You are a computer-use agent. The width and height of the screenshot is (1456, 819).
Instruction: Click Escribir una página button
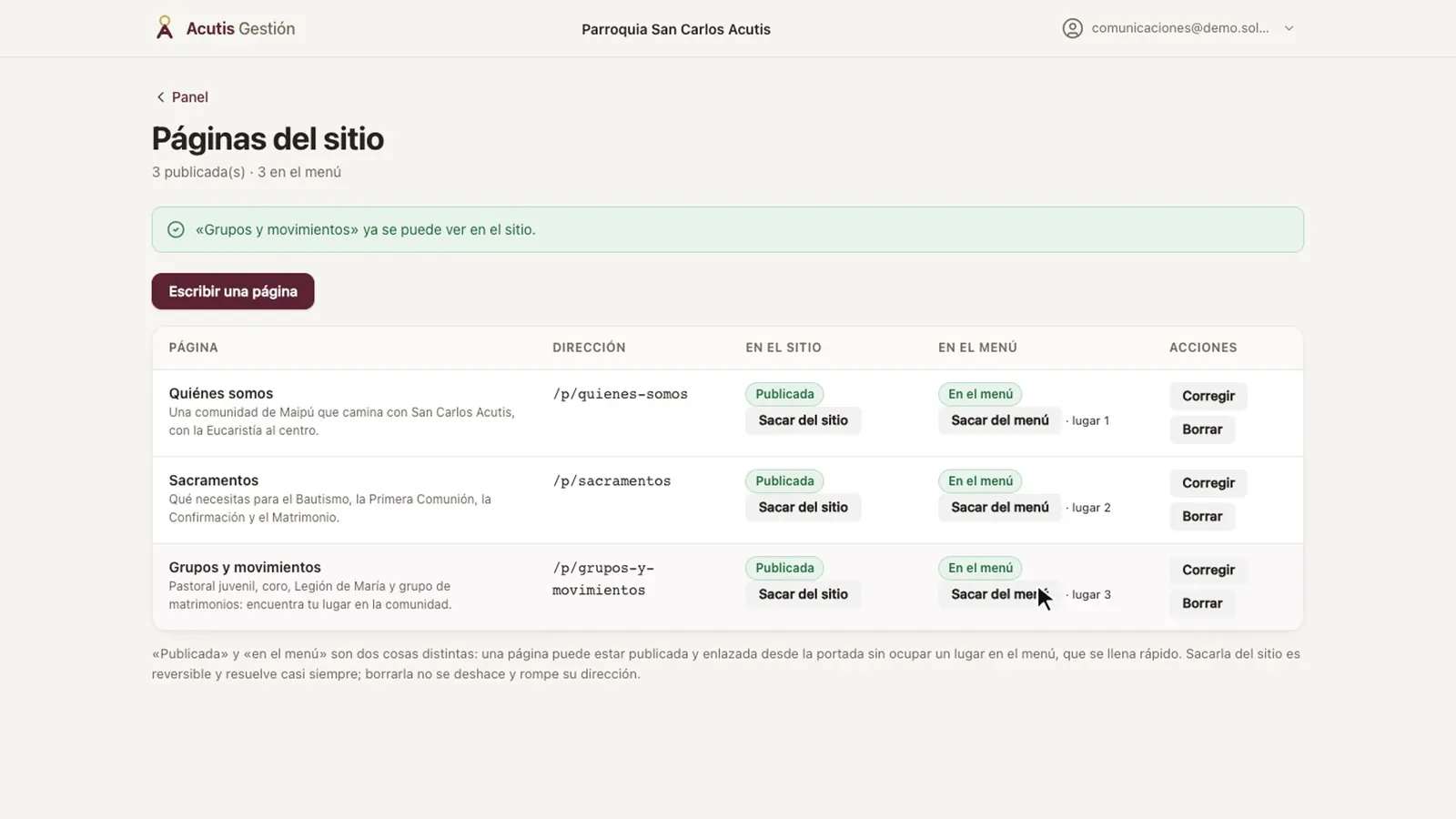tap(233, 291)
